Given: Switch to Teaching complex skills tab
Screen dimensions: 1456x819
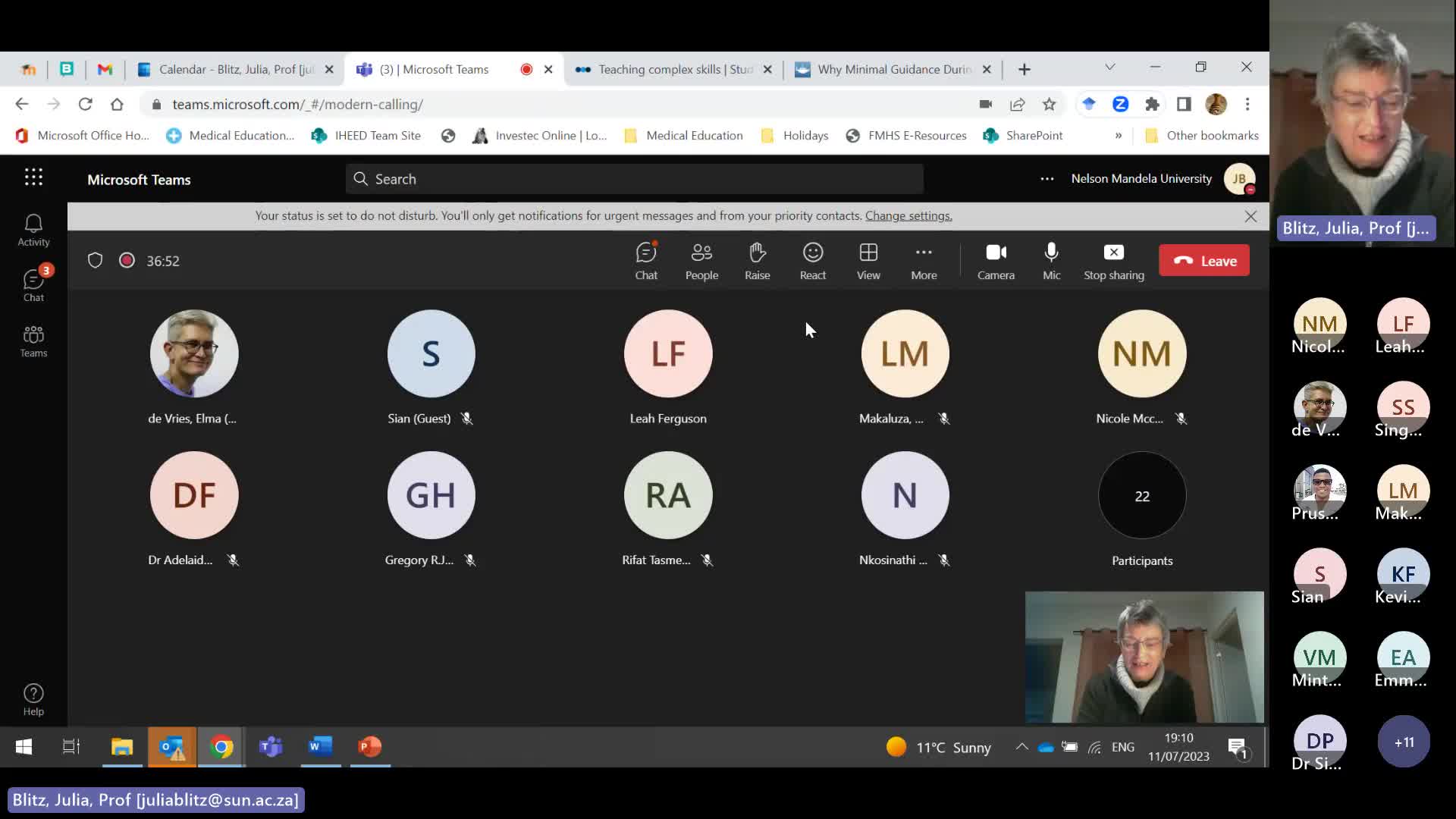Looking at the screenshot, I should (x=667, y=69).
